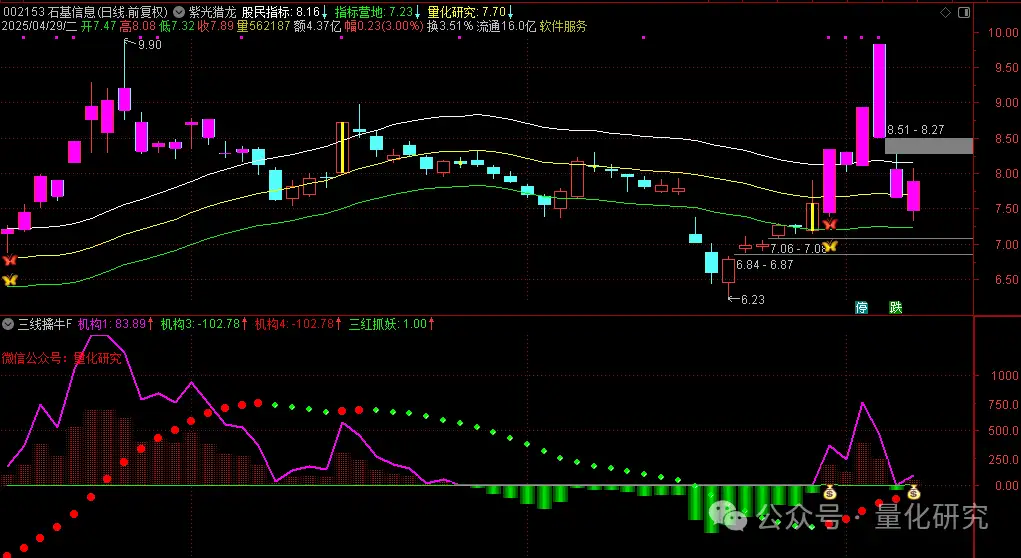Click the 紫光猎龙 indicator name
The width and height of the screenshot is (1021, 558).
point(212,12)
